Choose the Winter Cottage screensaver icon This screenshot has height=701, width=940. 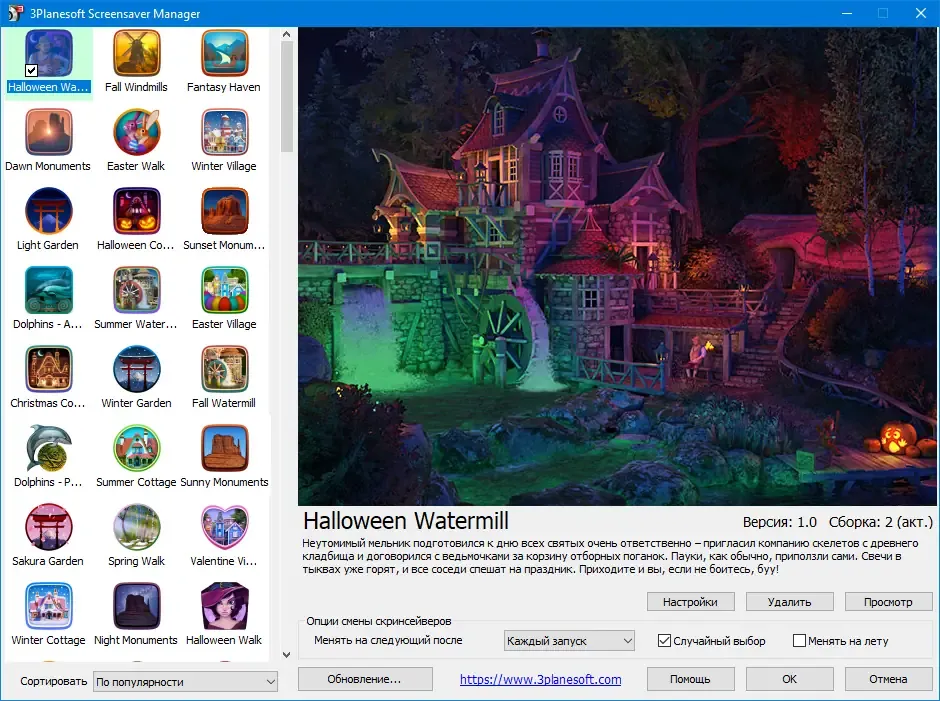[x=49, y=606]
